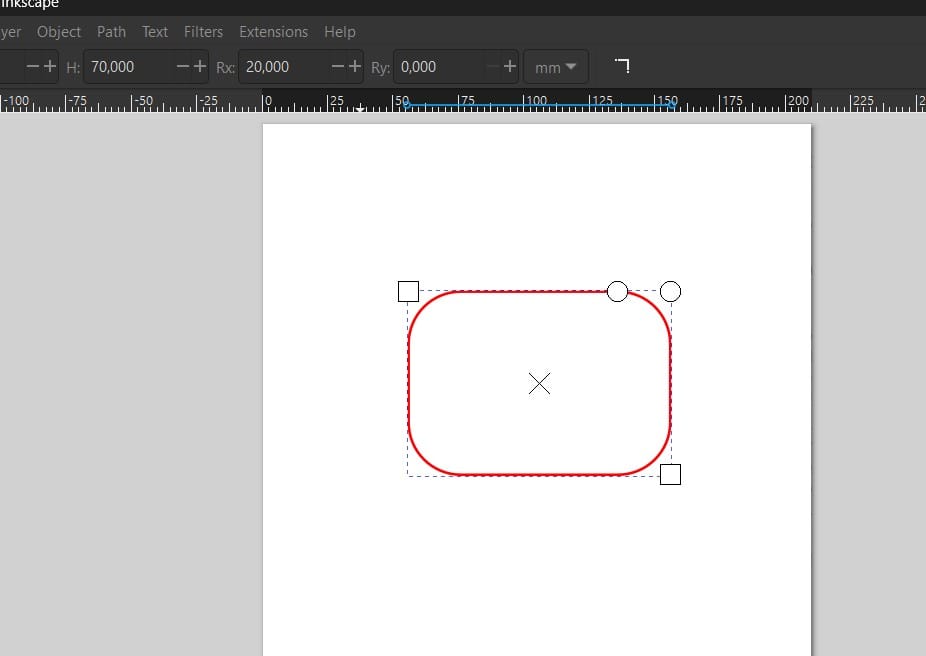Click the make corners sharp icon
926x656 pixels.
[622, 66]
